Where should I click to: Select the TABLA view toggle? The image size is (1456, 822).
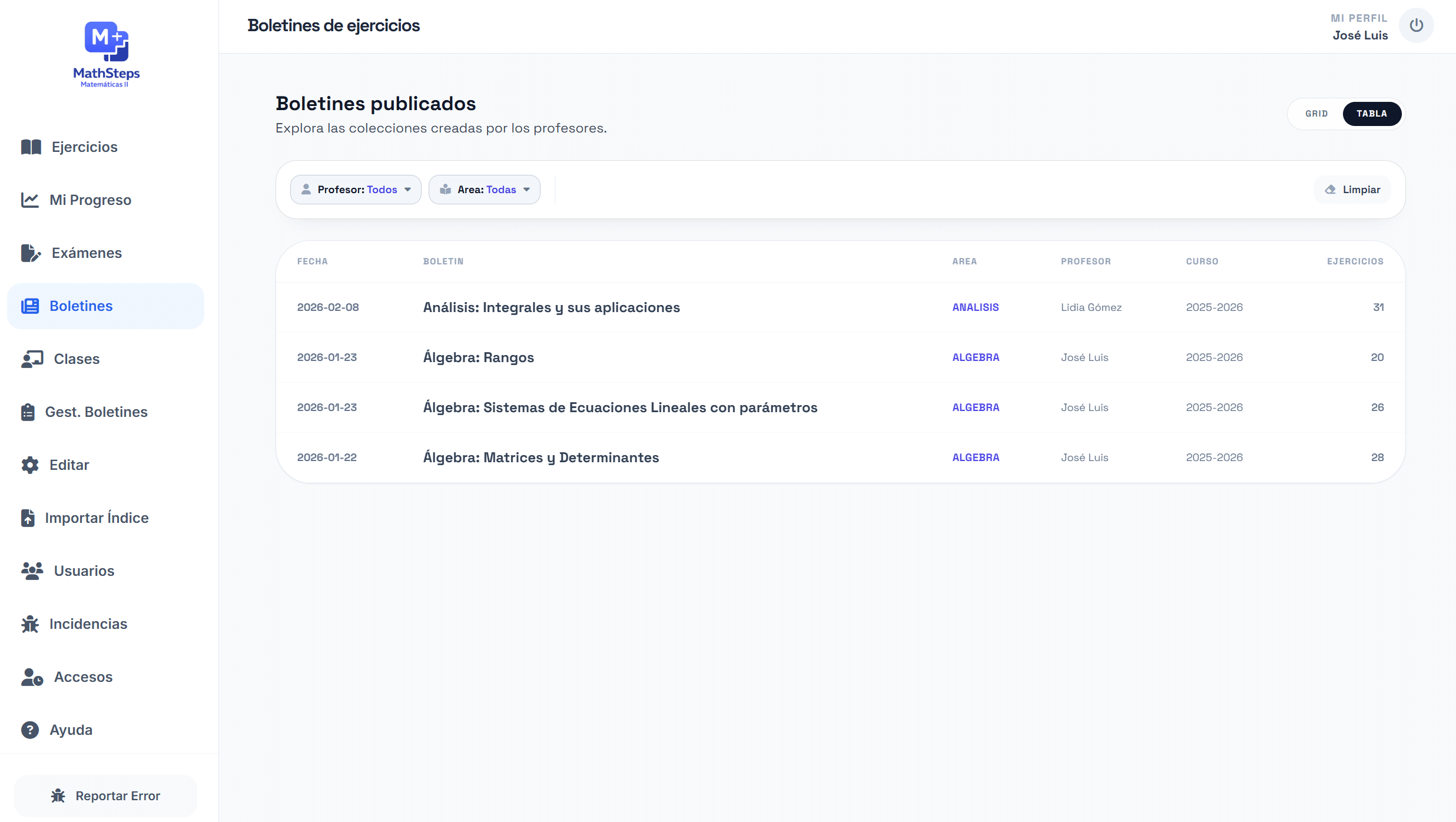(x=1372, y=114)
